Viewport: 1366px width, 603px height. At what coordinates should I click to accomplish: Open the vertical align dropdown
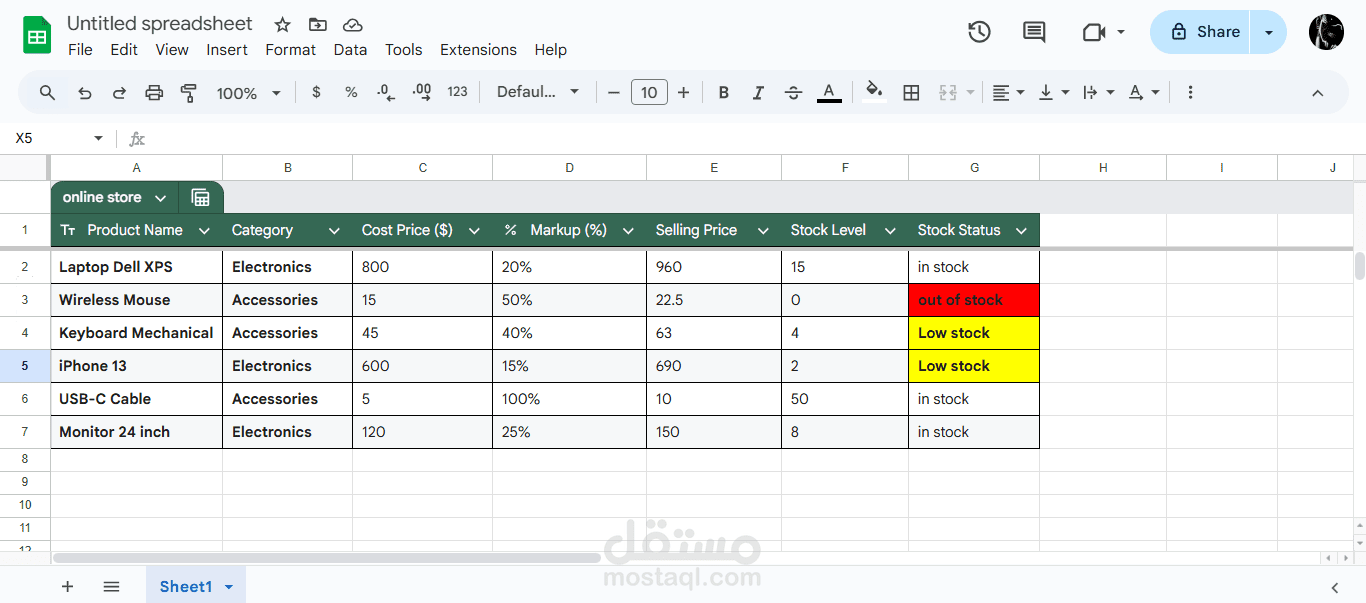[1054, 92]
